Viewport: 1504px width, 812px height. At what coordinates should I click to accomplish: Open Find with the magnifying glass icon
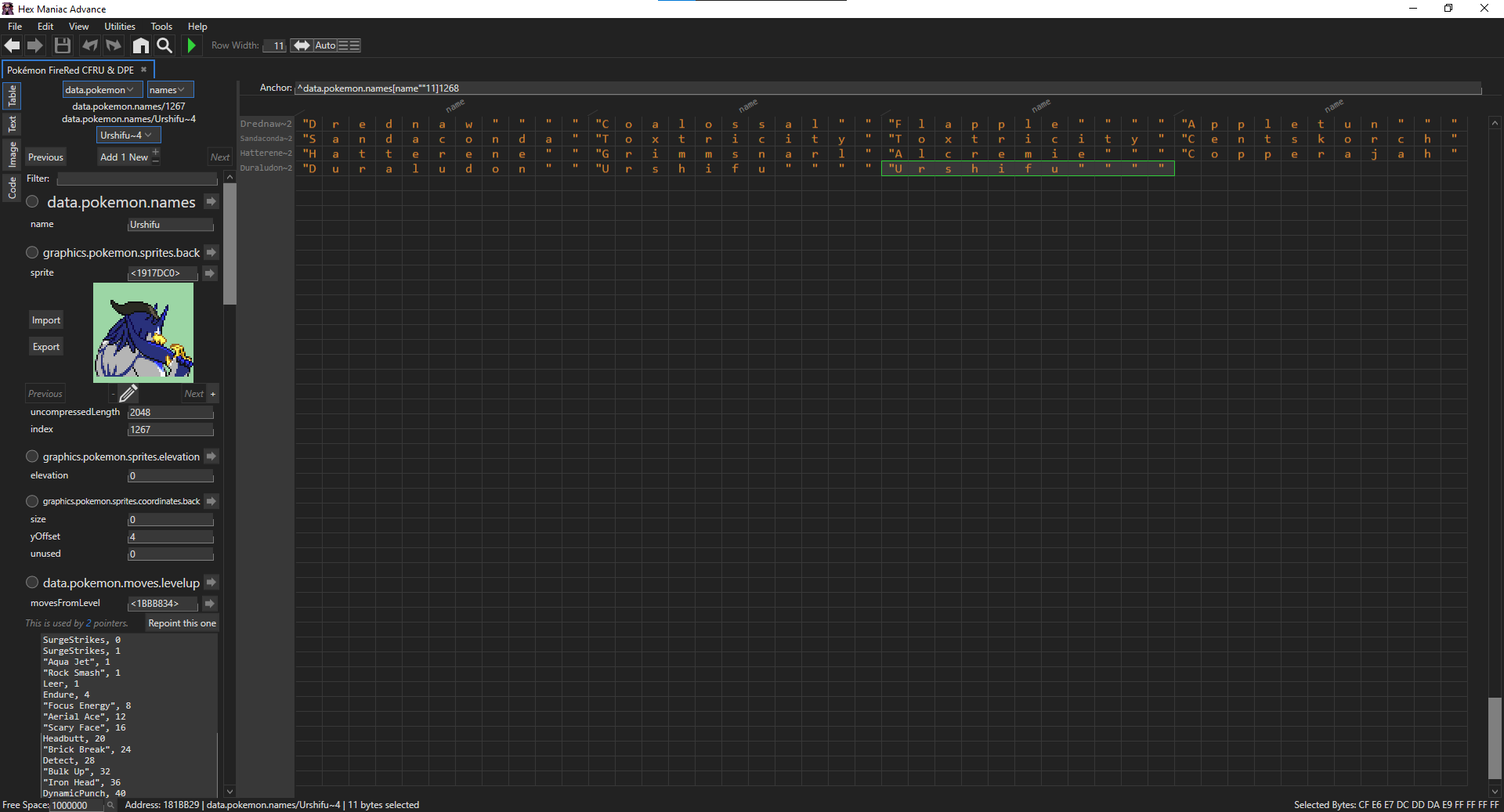click(x=164, y=45)
